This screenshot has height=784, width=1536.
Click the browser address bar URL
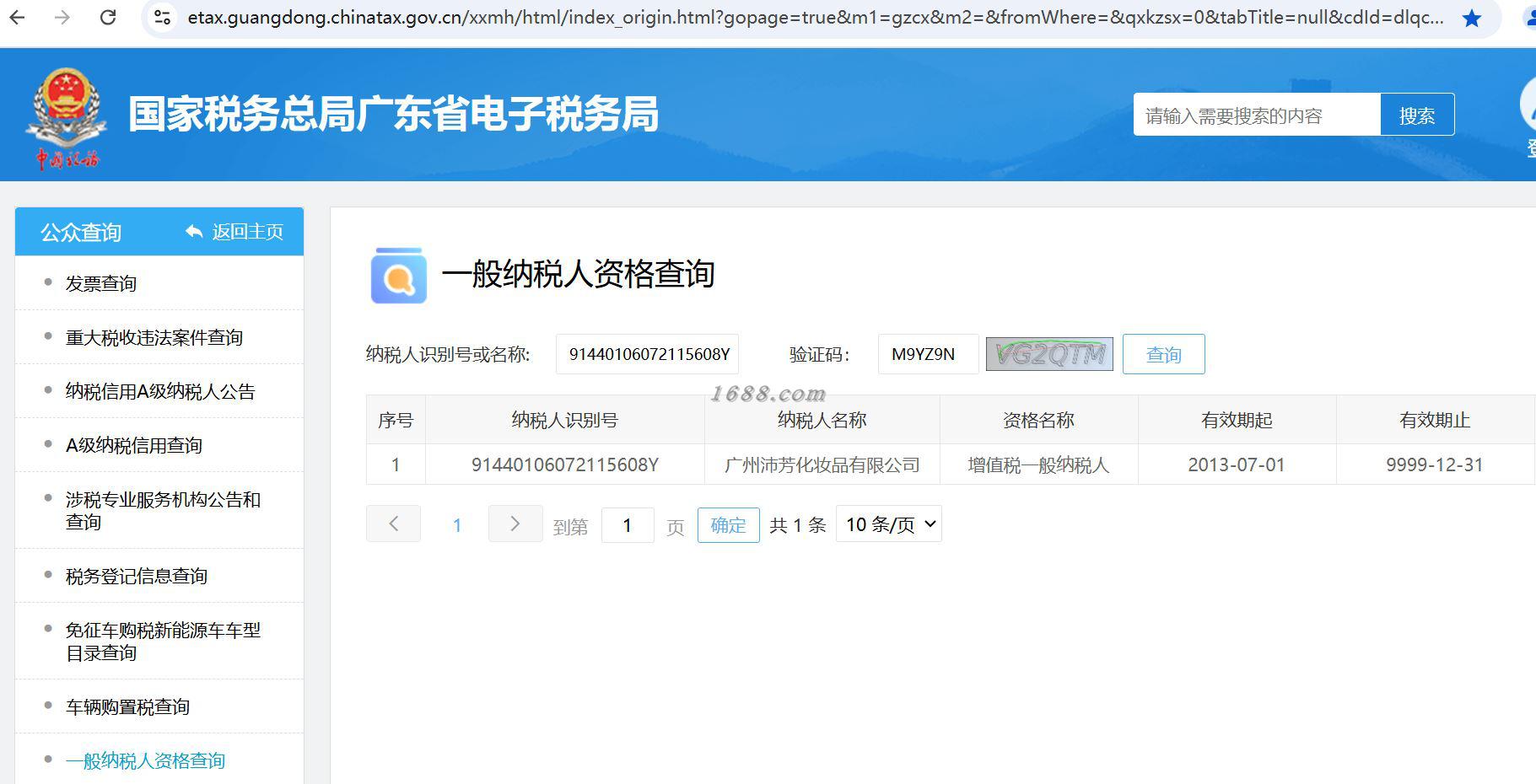815,17
